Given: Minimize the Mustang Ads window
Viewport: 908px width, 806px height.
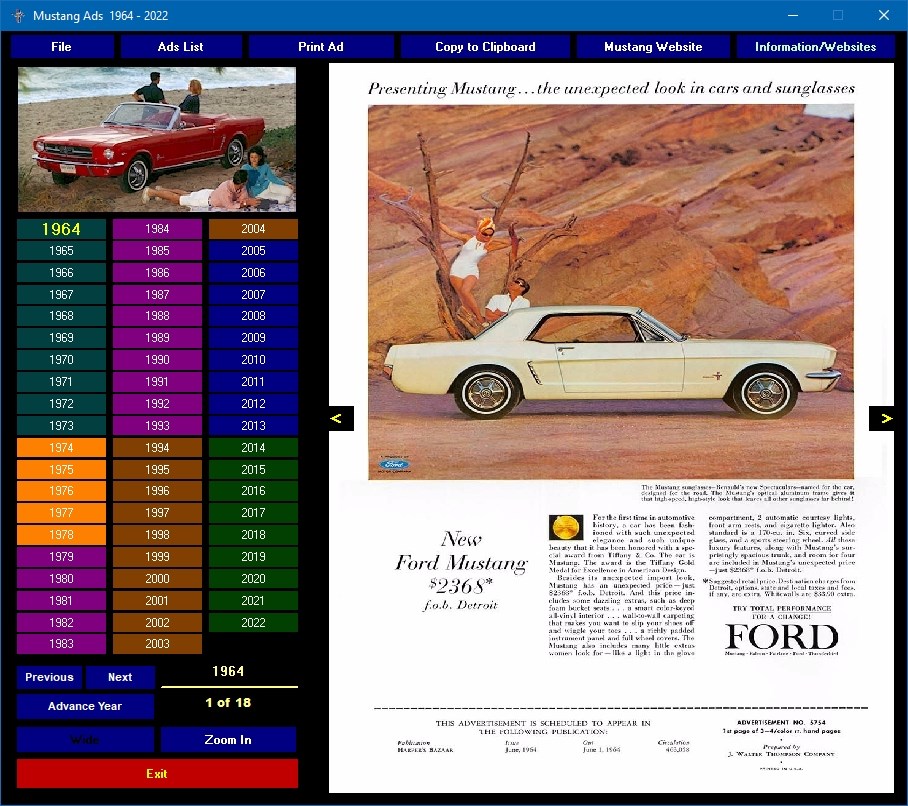Looking at the screenshot, I should 793,16.
